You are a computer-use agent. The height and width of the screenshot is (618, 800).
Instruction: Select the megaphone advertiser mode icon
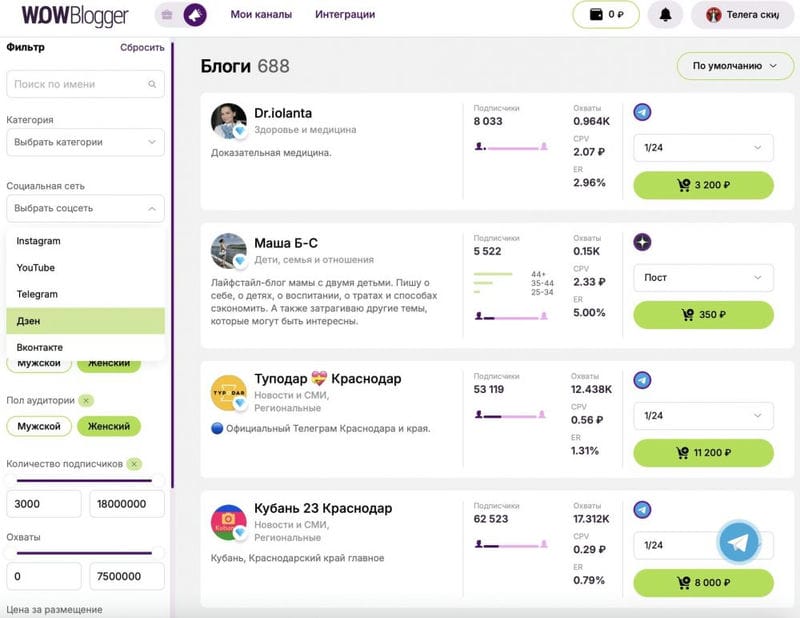pyautogui.click(x=195, y=15)
